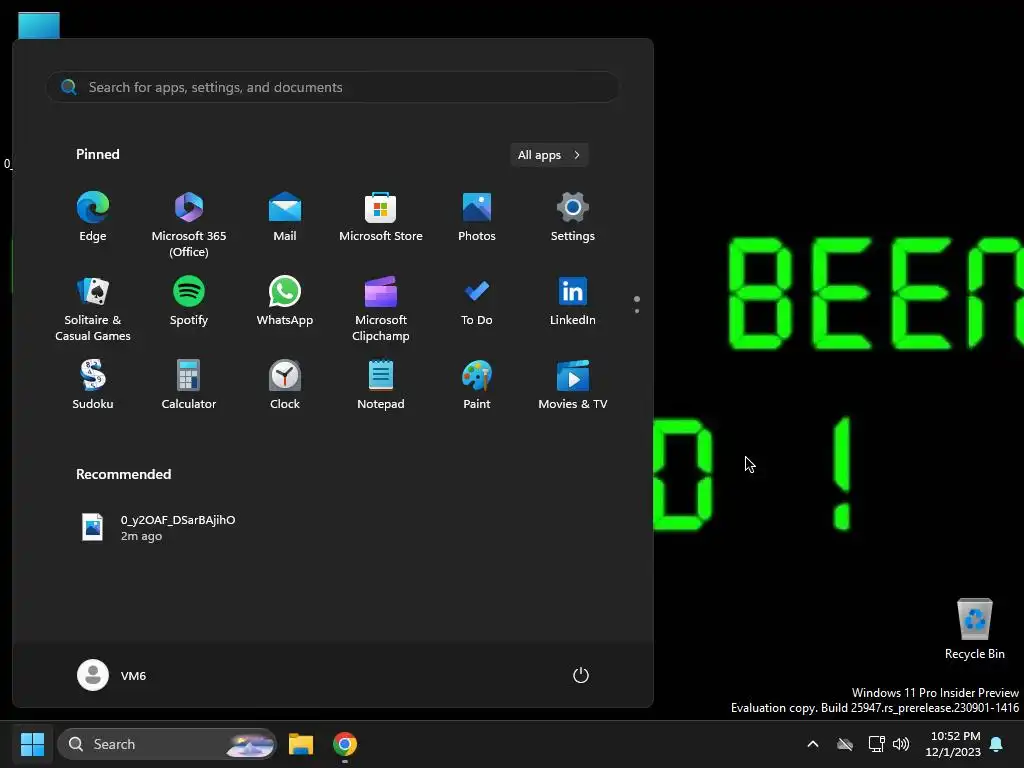Switch to Google Chrome on the taskbar
Image resolution: width=1024 pixels, height=768 pixels.
click(x=345, y=744)
